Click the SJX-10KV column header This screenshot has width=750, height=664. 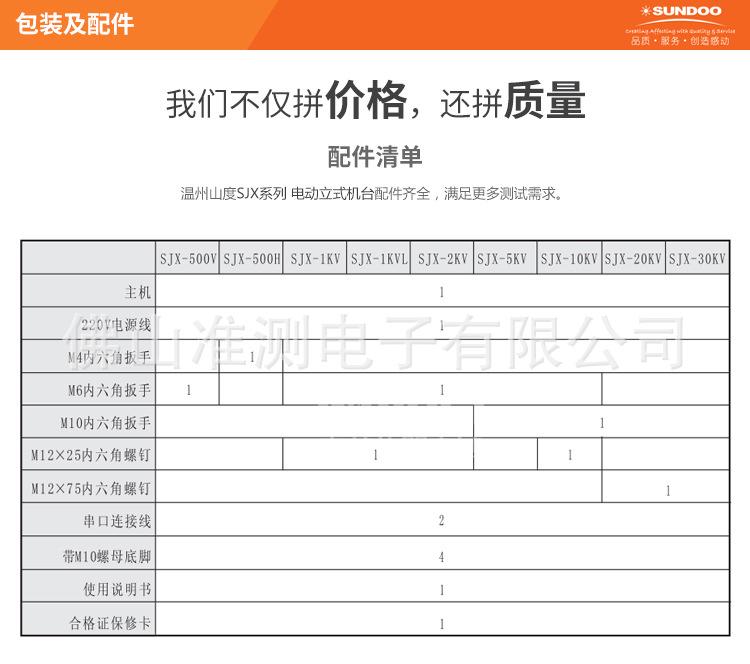point(569,258)
